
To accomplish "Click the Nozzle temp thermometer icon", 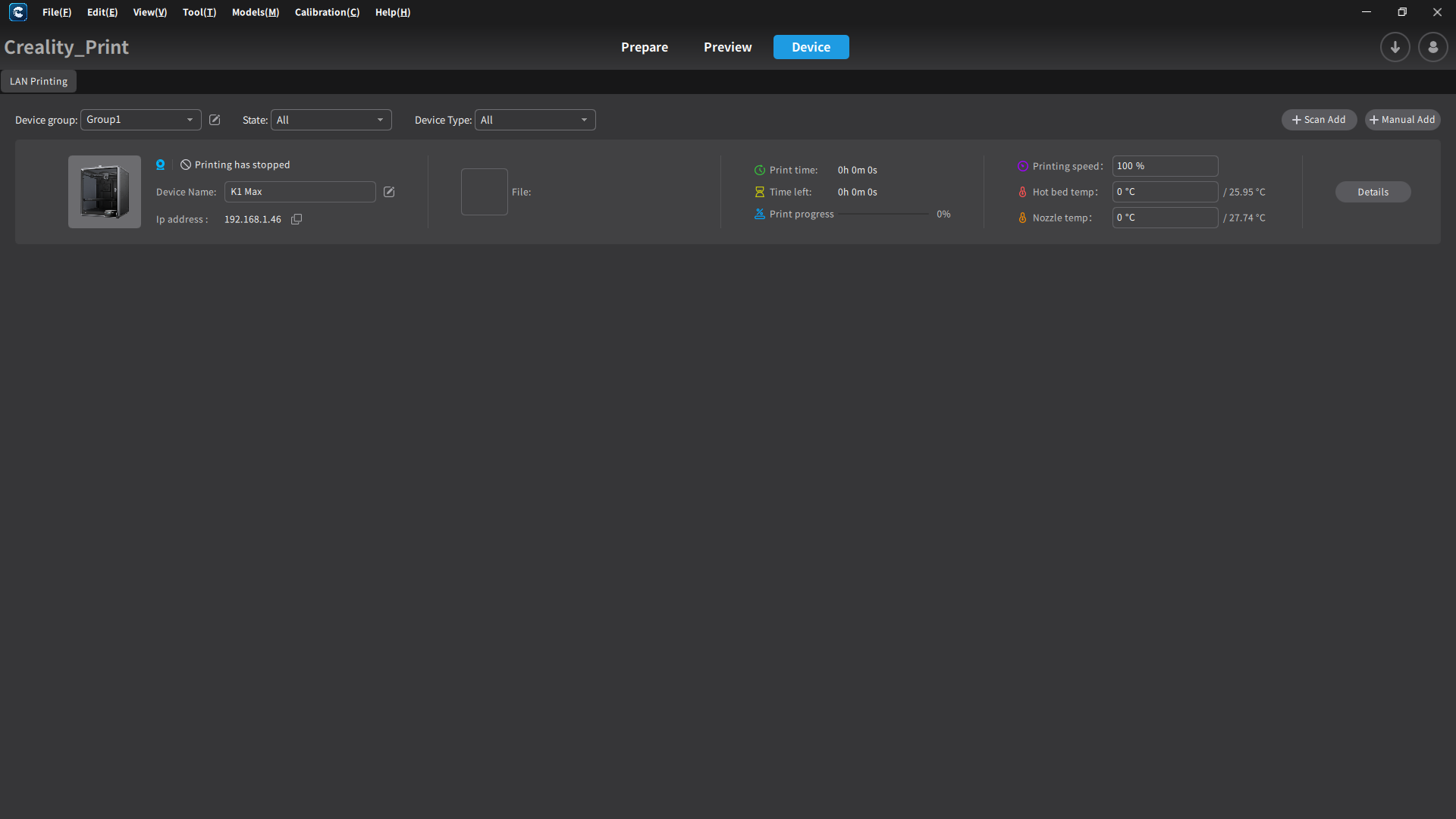I will tap(1022, 218).
